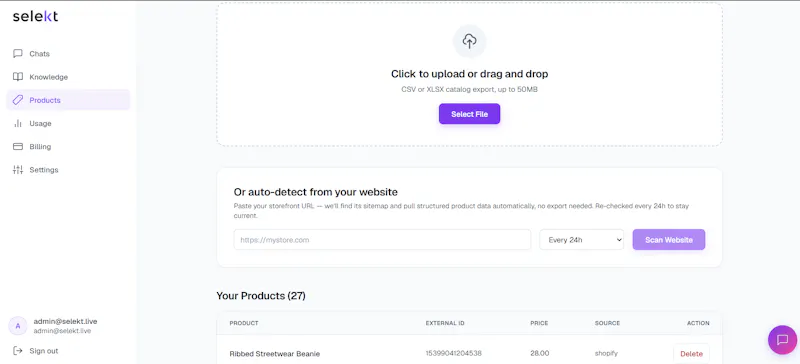Click the Billing credit card icon
This screenshot has width=800, height=364.
pyautogui.click(x=18, y=147)
